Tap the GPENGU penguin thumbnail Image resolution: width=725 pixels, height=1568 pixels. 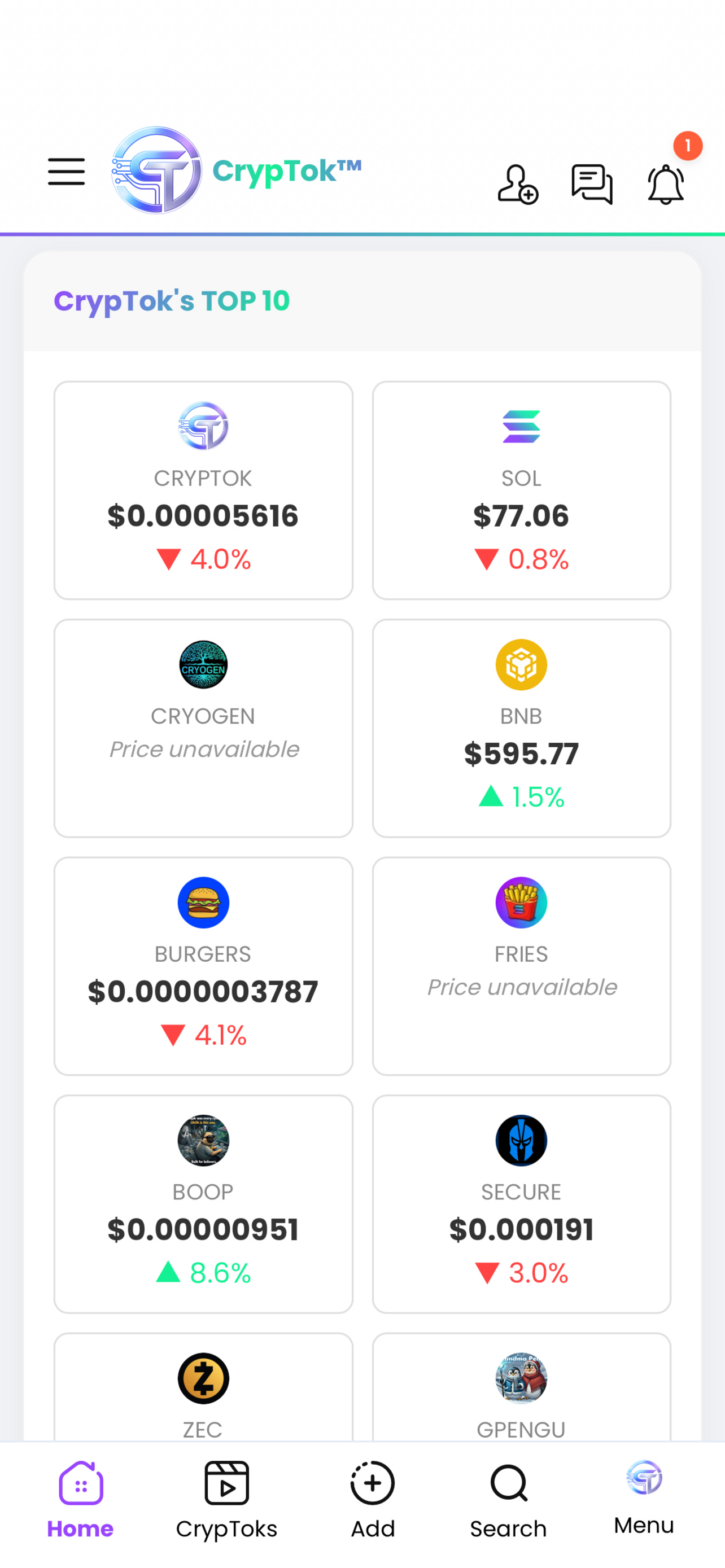tap(521, 1378)
